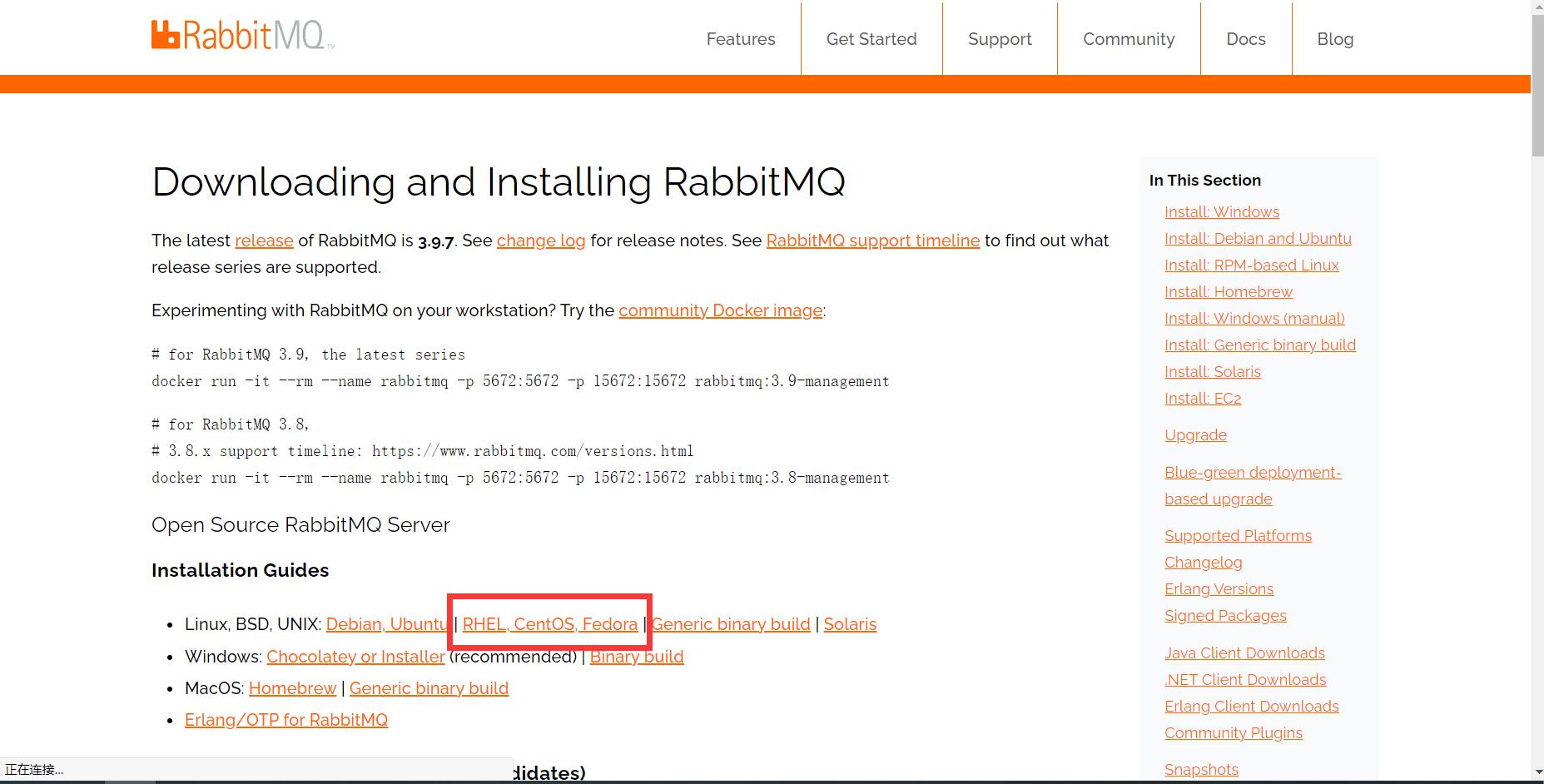Screen dimensions: 1544x784
Task: Click the docker run rabbitmq:3.9-management command
Action: pos(520,381)
